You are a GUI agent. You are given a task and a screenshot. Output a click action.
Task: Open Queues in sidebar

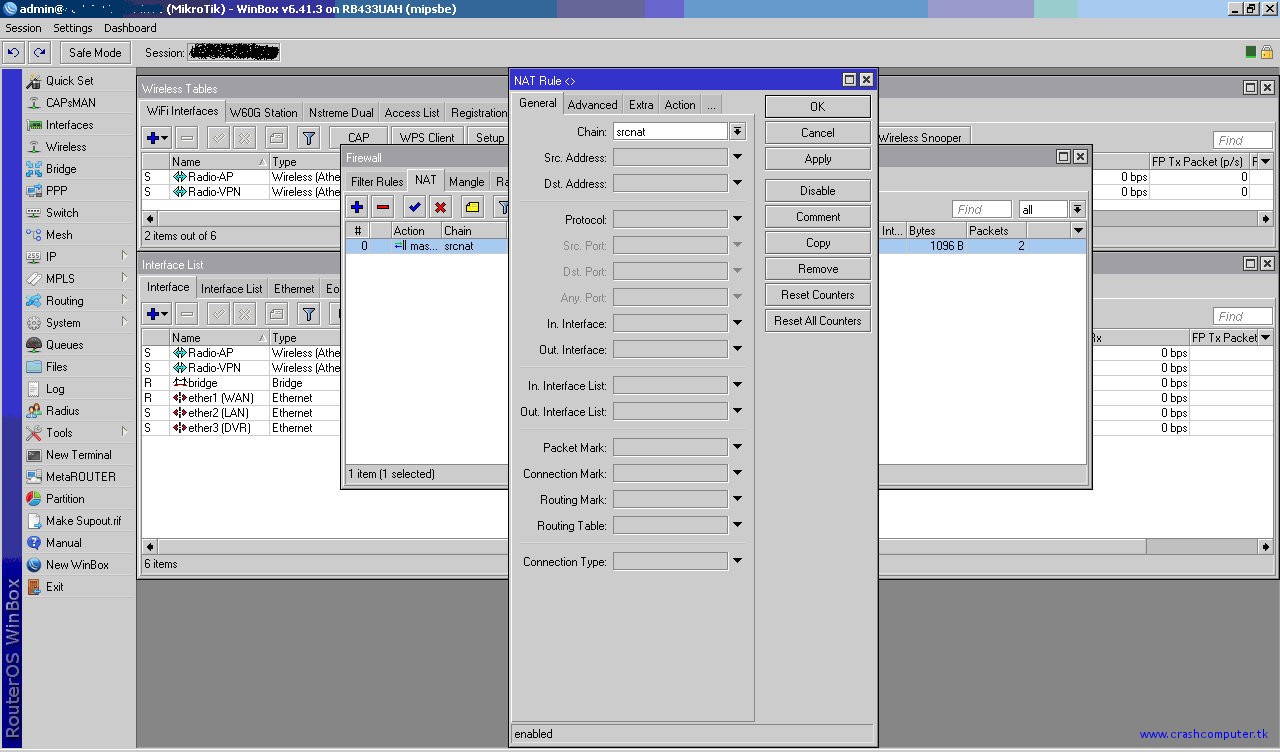coord(64,345)
